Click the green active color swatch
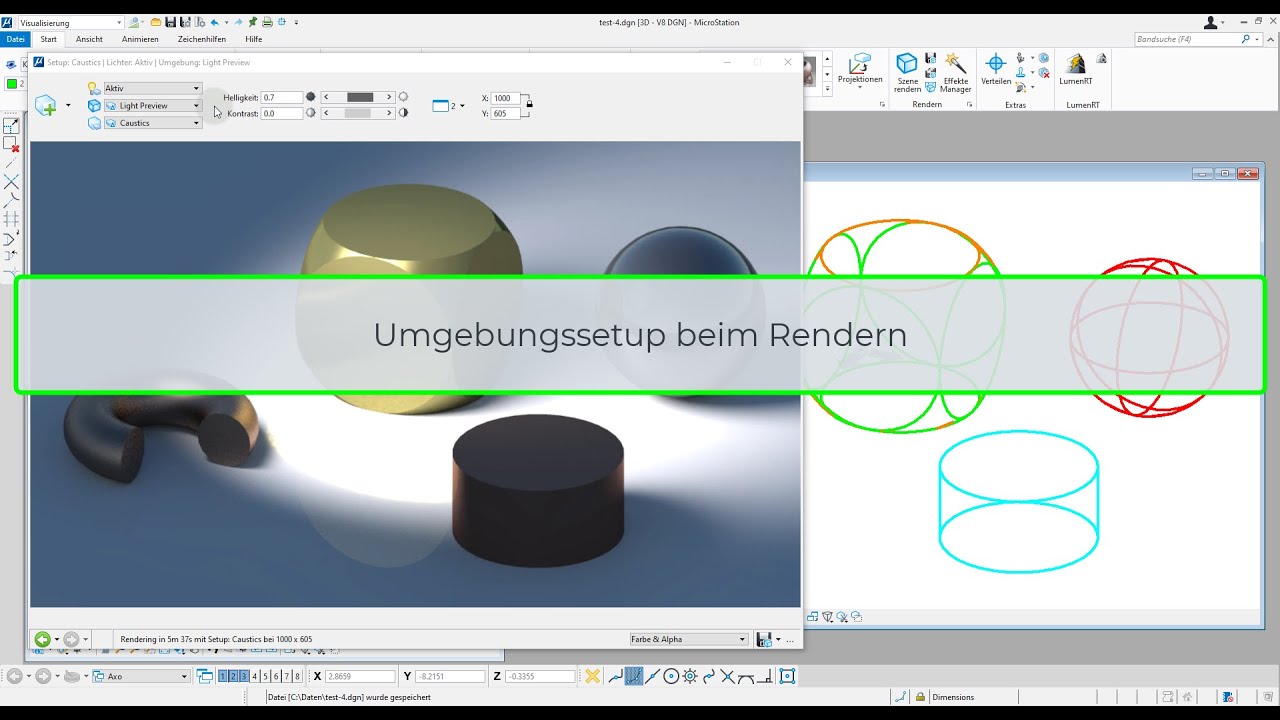1280x720 pixels. 12,84
